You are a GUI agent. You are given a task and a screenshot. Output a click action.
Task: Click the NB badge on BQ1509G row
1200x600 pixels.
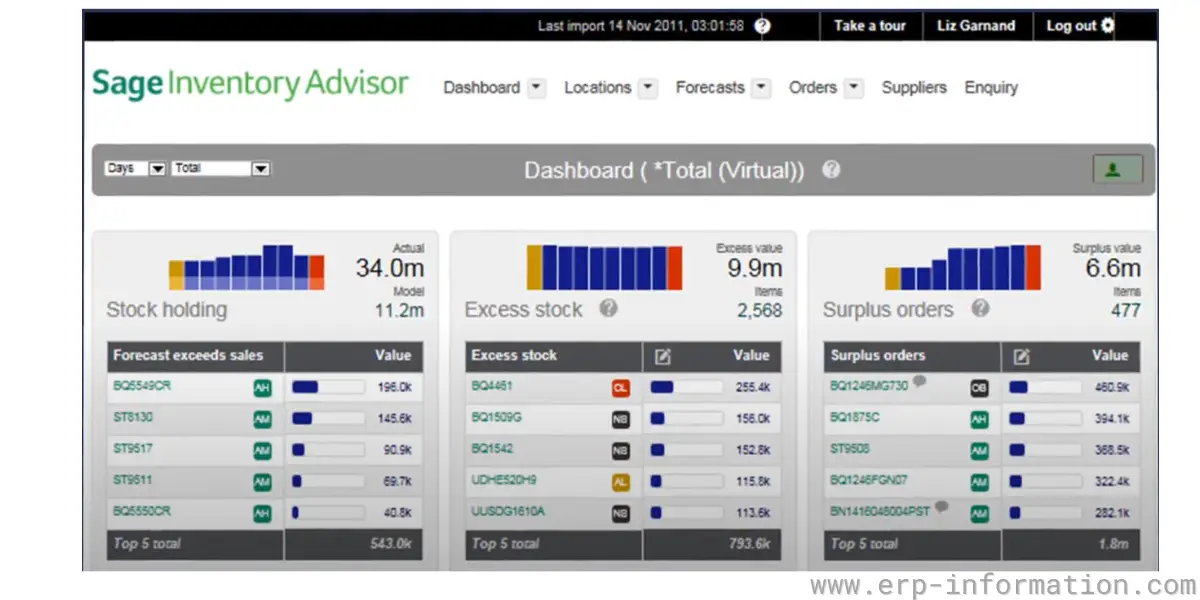(621, 420)
